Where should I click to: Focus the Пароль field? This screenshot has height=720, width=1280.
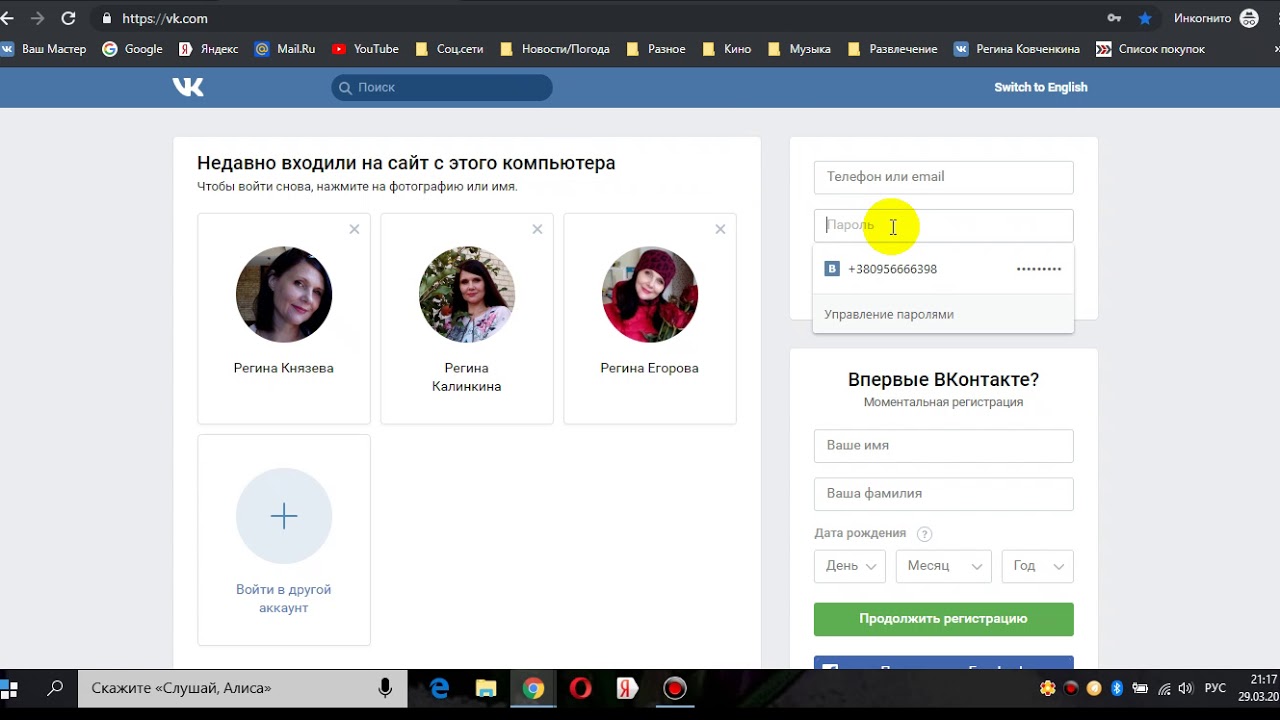click(944, 225)
